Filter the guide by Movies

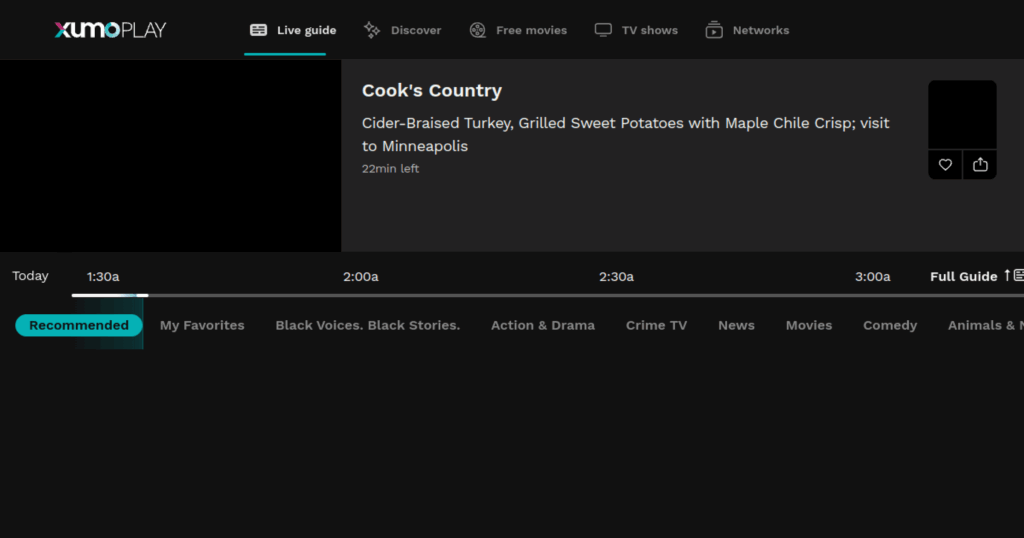point(808,325)
